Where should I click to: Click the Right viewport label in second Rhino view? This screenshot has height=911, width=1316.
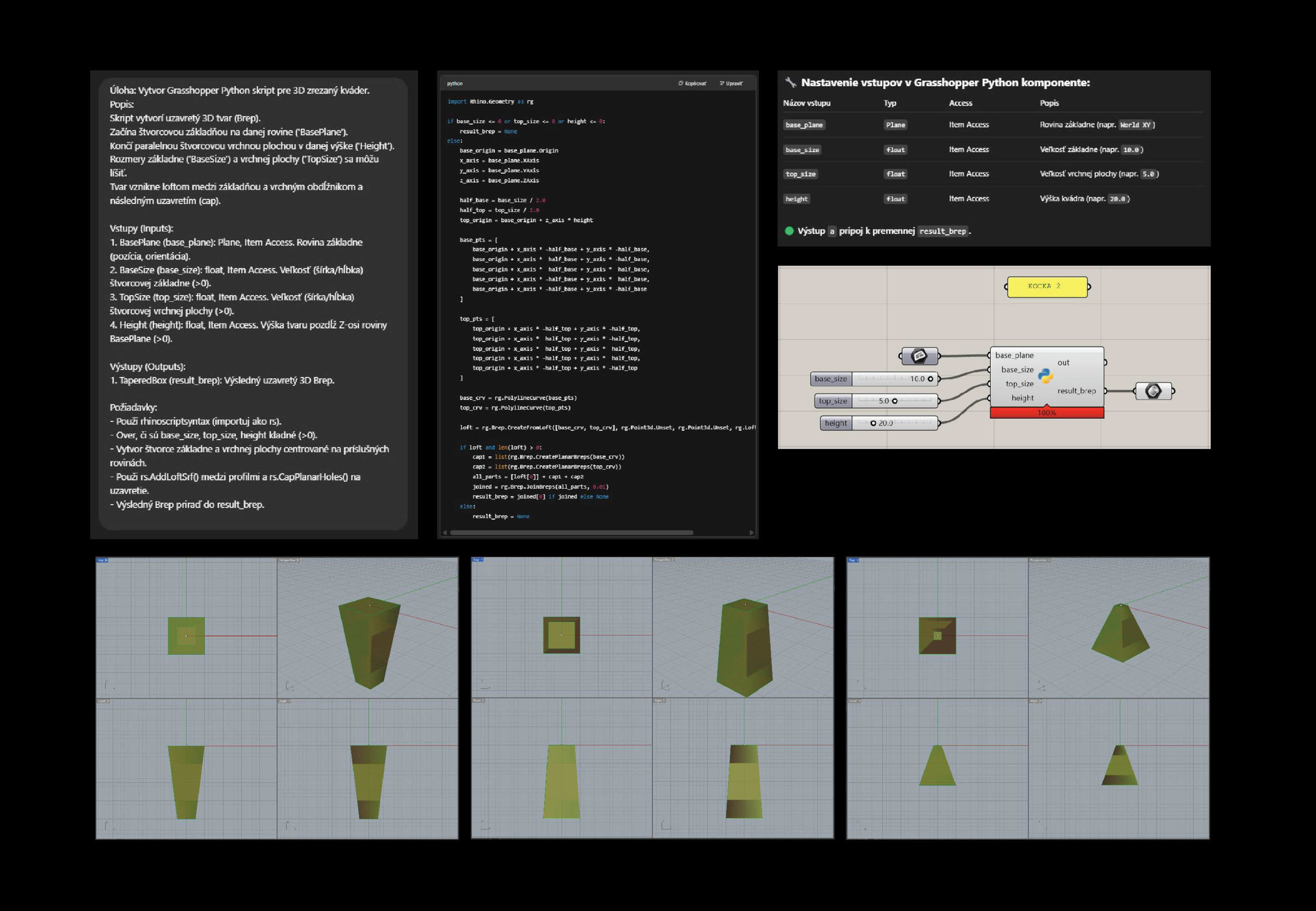pos(659,700)
